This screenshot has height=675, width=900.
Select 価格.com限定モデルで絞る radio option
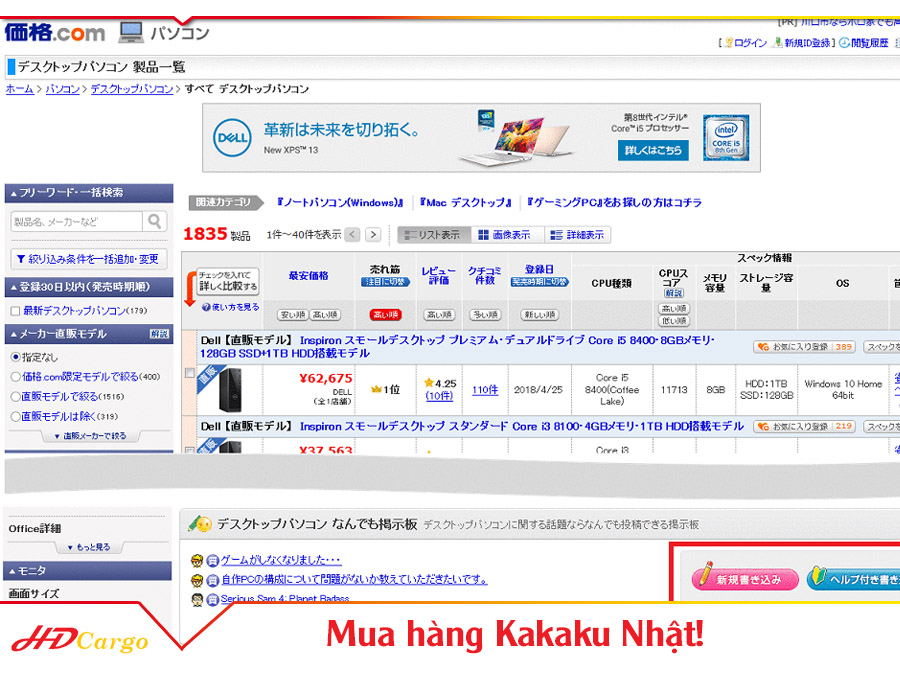tap(16, 377)
